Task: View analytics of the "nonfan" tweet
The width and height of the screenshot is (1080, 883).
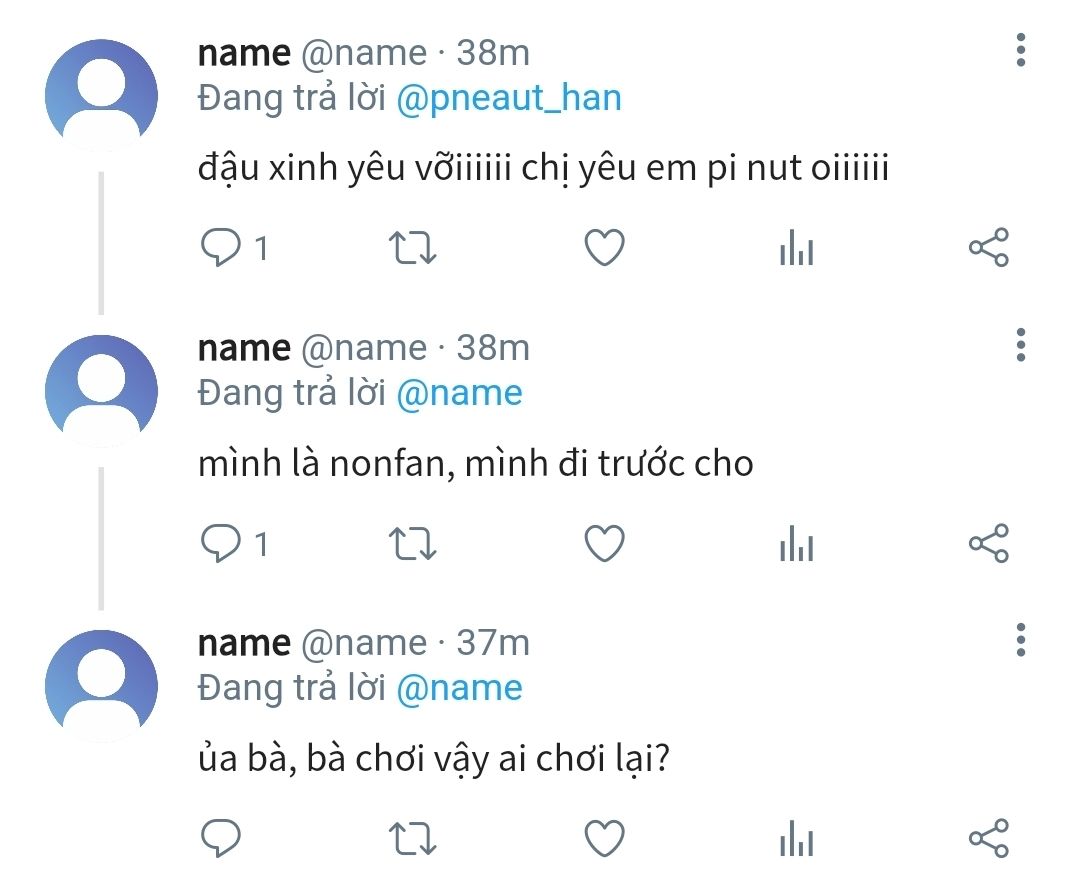Action: (796, 543)
